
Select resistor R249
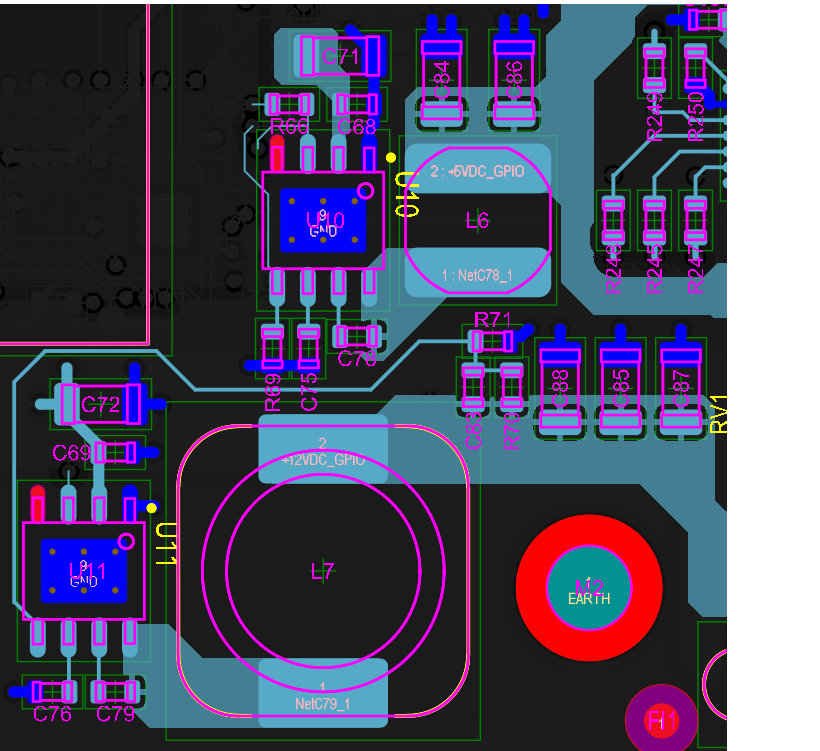click(654, 68)
